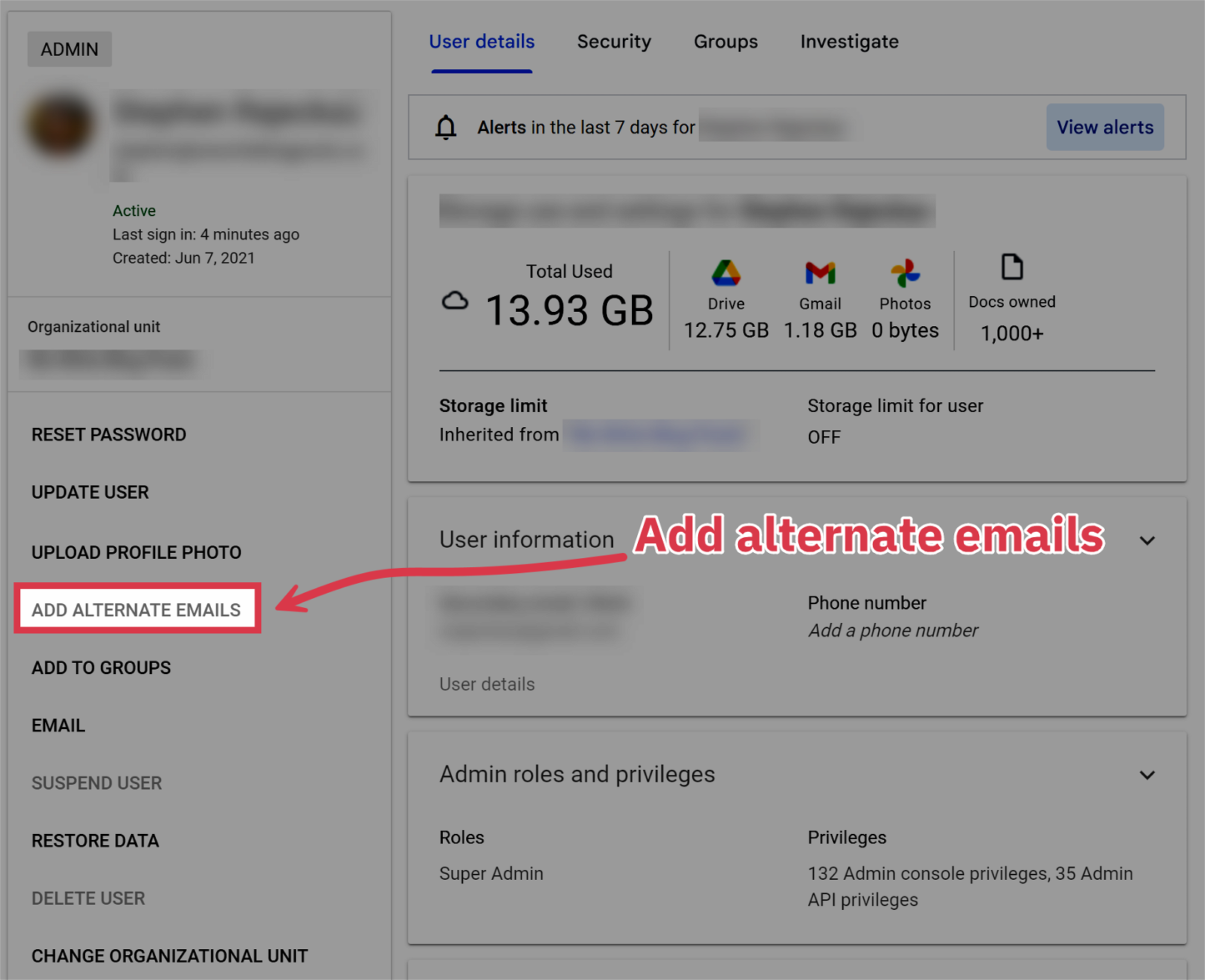
Task: Click the user profile avatar
Action: click(x=60, y=124)
